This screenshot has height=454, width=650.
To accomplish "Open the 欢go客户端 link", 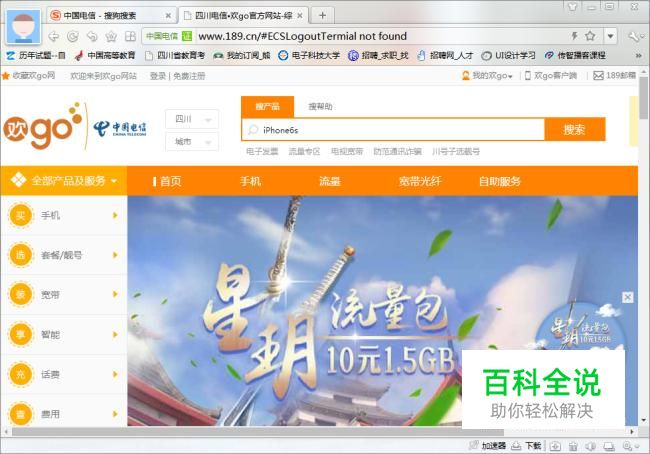I will pos(551,75).
